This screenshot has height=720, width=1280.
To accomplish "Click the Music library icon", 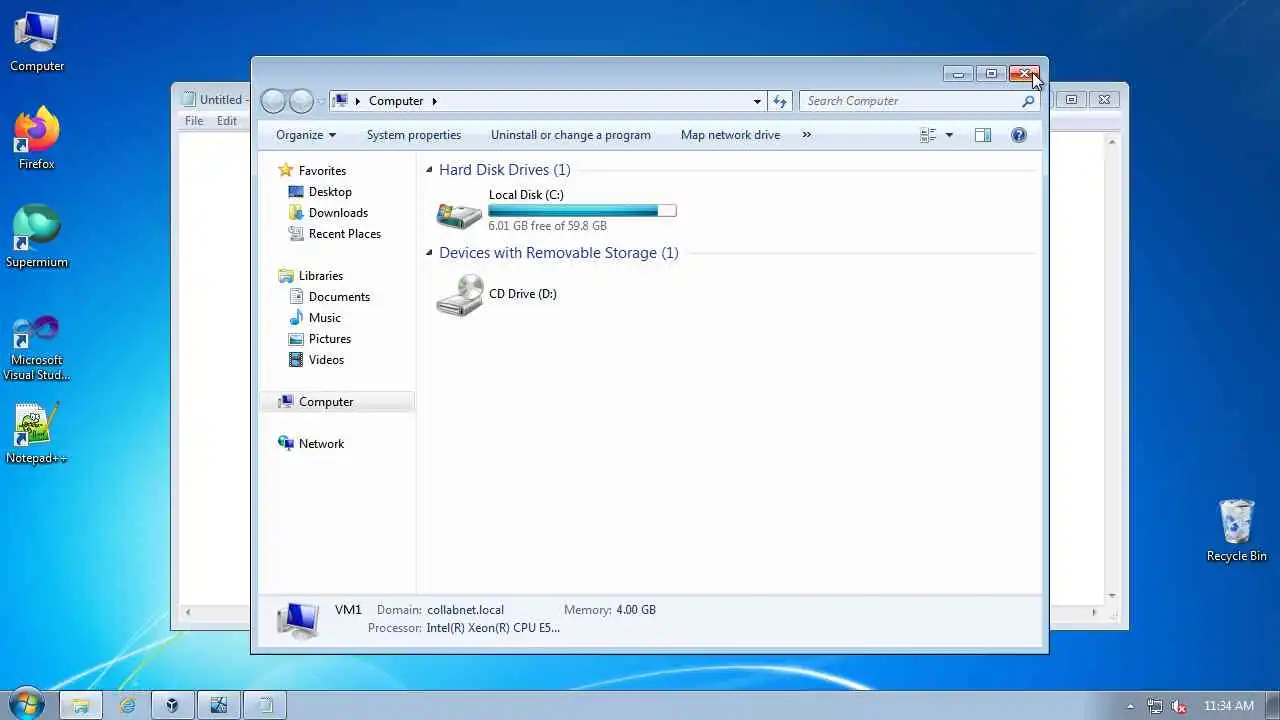I will 296,318.
